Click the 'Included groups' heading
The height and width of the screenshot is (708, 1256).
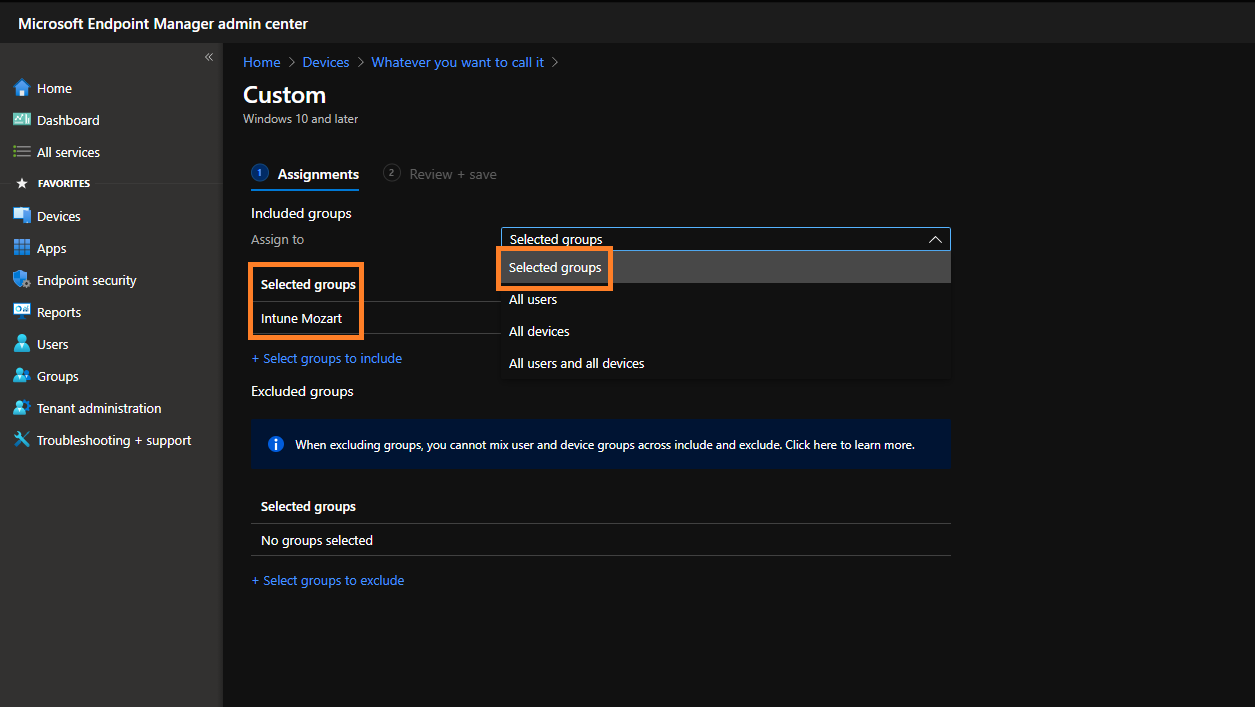click(301, 213)
